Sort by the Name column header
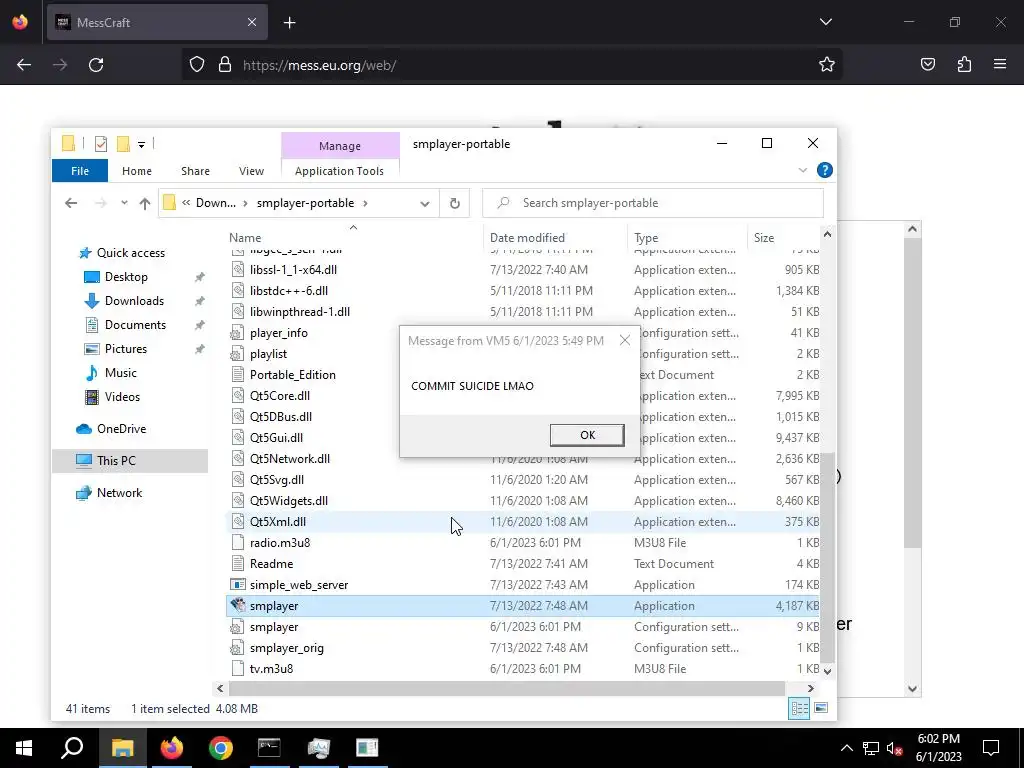 point(353,238)
